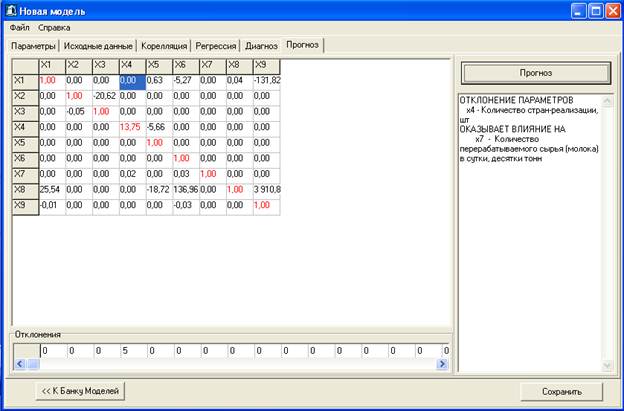Select cell with value -18,72
Viewport: 624px width, 411px height.
point(159,191)
